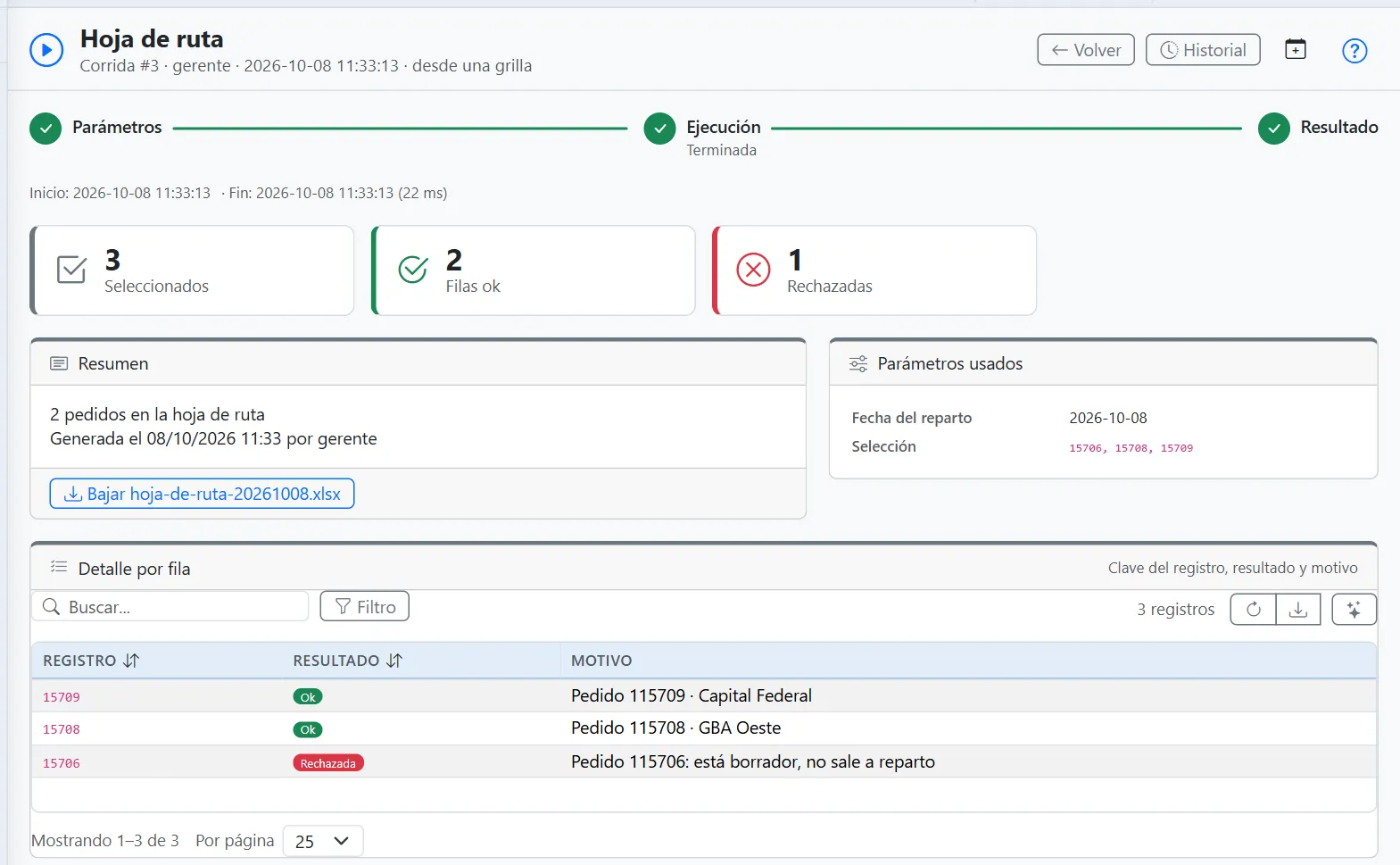Open the help question mark icon
The image size is (1400, 865).
pyautogui.click(x=1354, y=51)
